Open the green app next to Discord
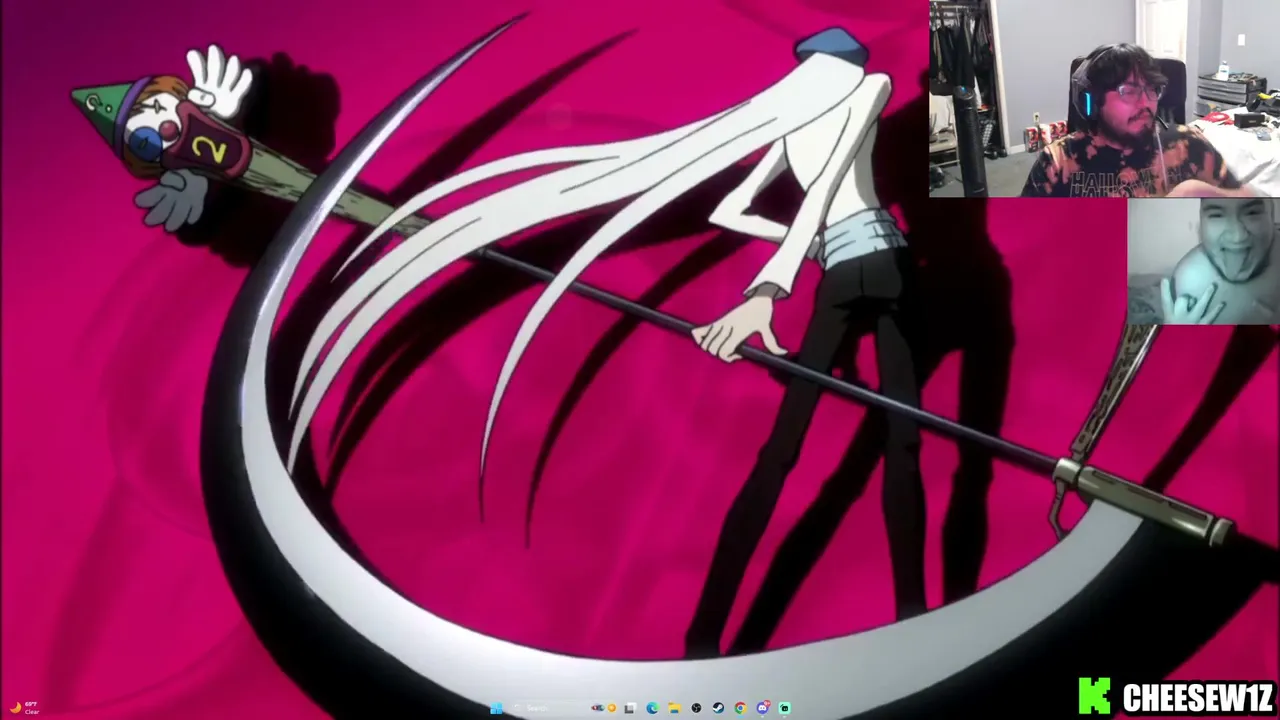Viewport: 1280px width, 720px height. (x=785, y=708)
